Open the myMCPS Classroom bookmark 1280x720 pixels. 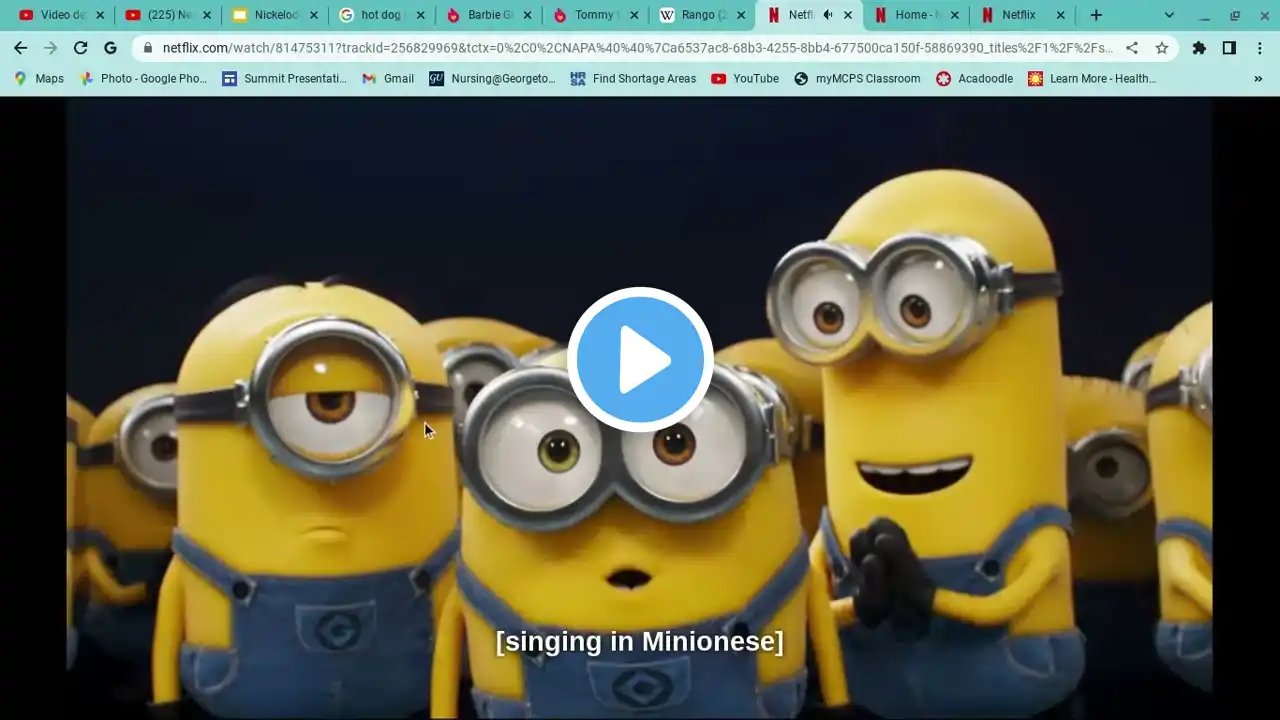tap(857, 79)
